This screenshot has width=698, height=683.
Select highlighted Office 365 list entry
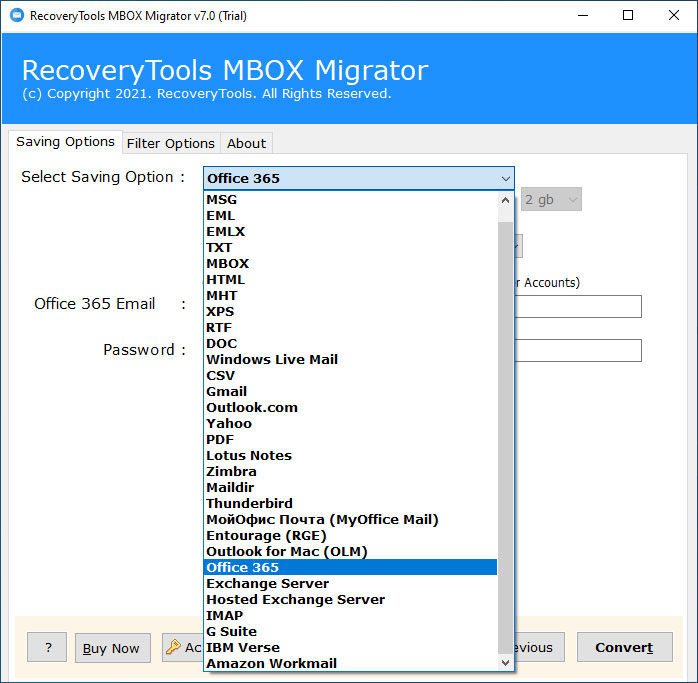(350, 567)
